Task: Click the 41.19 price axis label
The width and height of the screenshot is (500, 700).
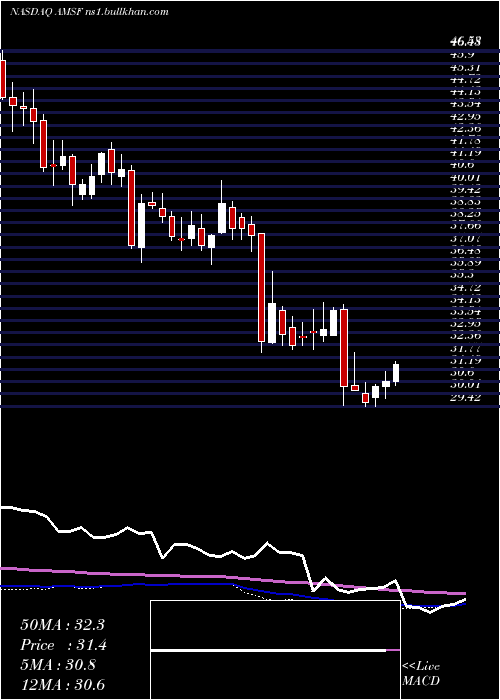Action: [465, 153]
